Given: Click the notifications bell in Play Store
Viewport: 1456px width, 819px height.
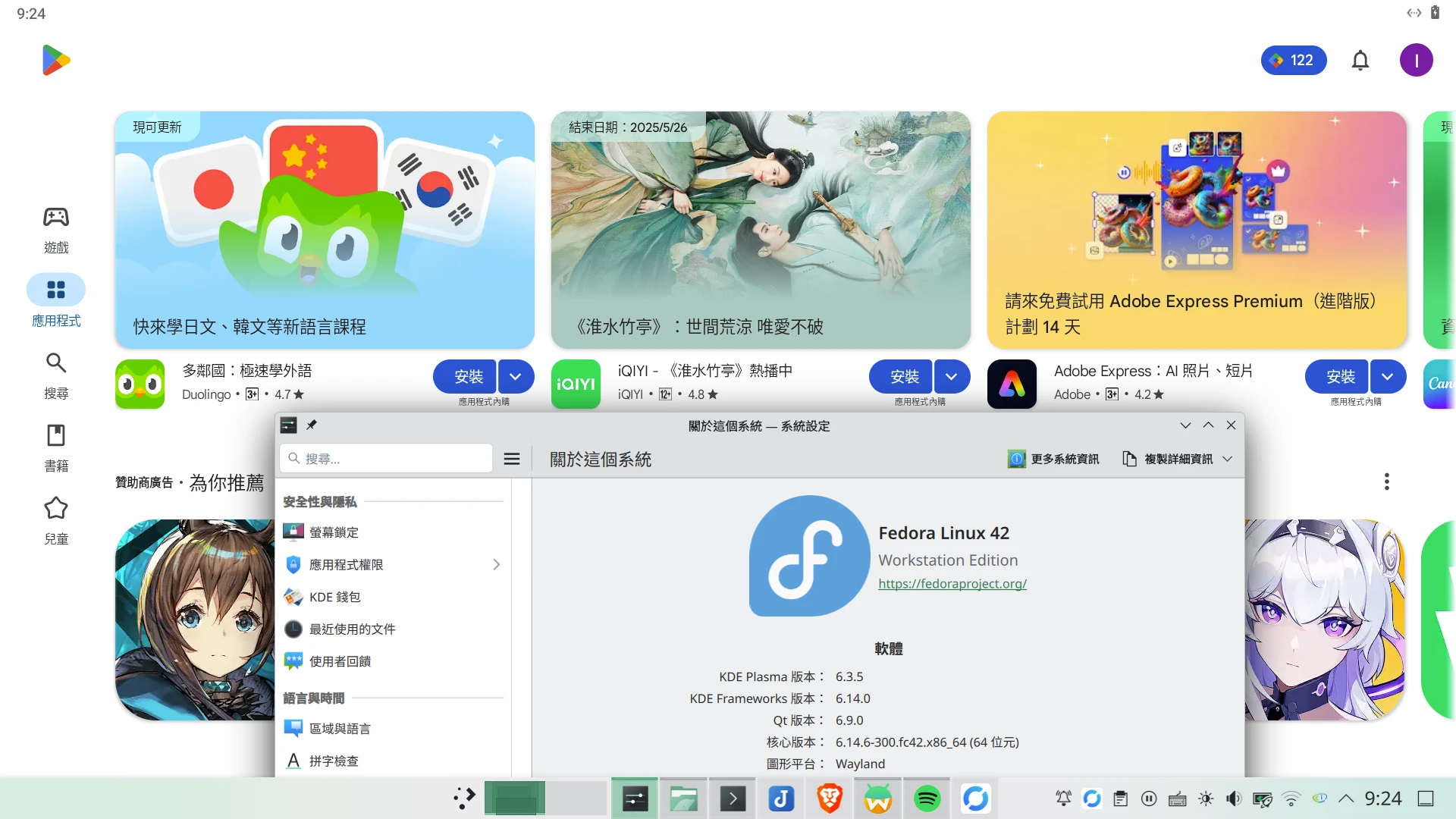Looking at the screenshot, I should [1360, 61].
